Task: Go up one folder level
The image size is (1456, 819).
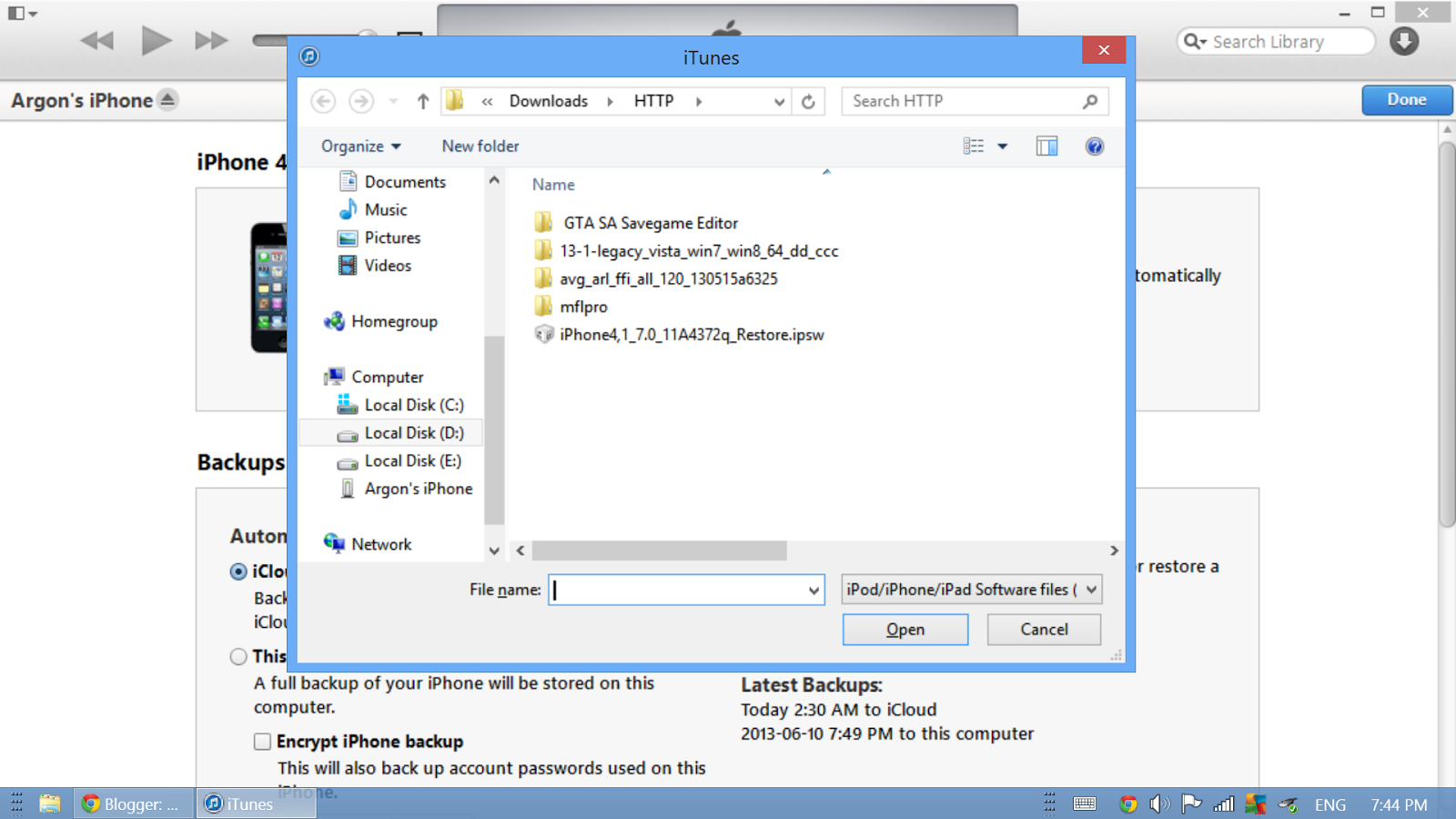Action: click(423, 101)
